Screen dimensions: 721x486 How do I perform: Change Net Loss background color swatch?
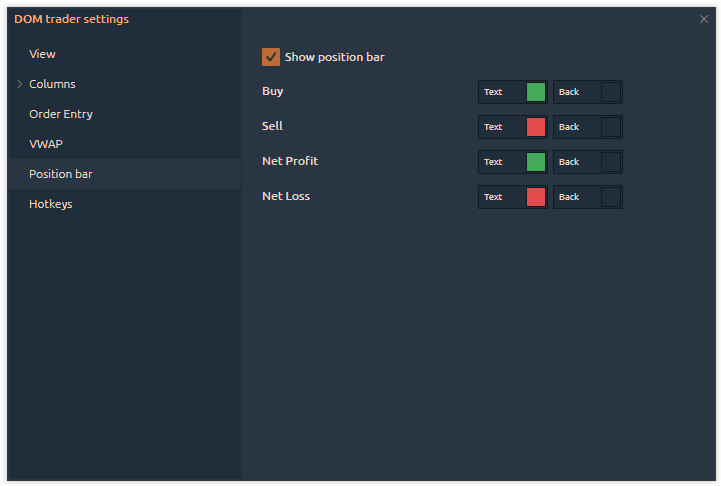[611, 197]
